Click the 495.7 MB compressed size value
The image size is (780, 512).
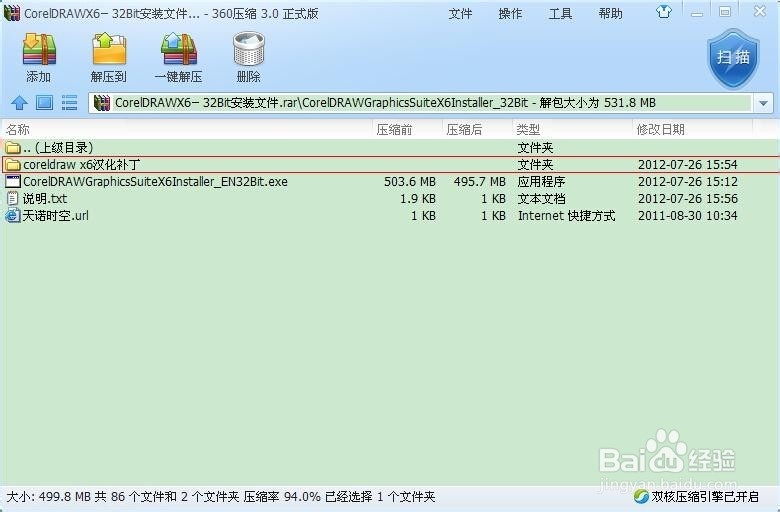(x=480, y=182)
